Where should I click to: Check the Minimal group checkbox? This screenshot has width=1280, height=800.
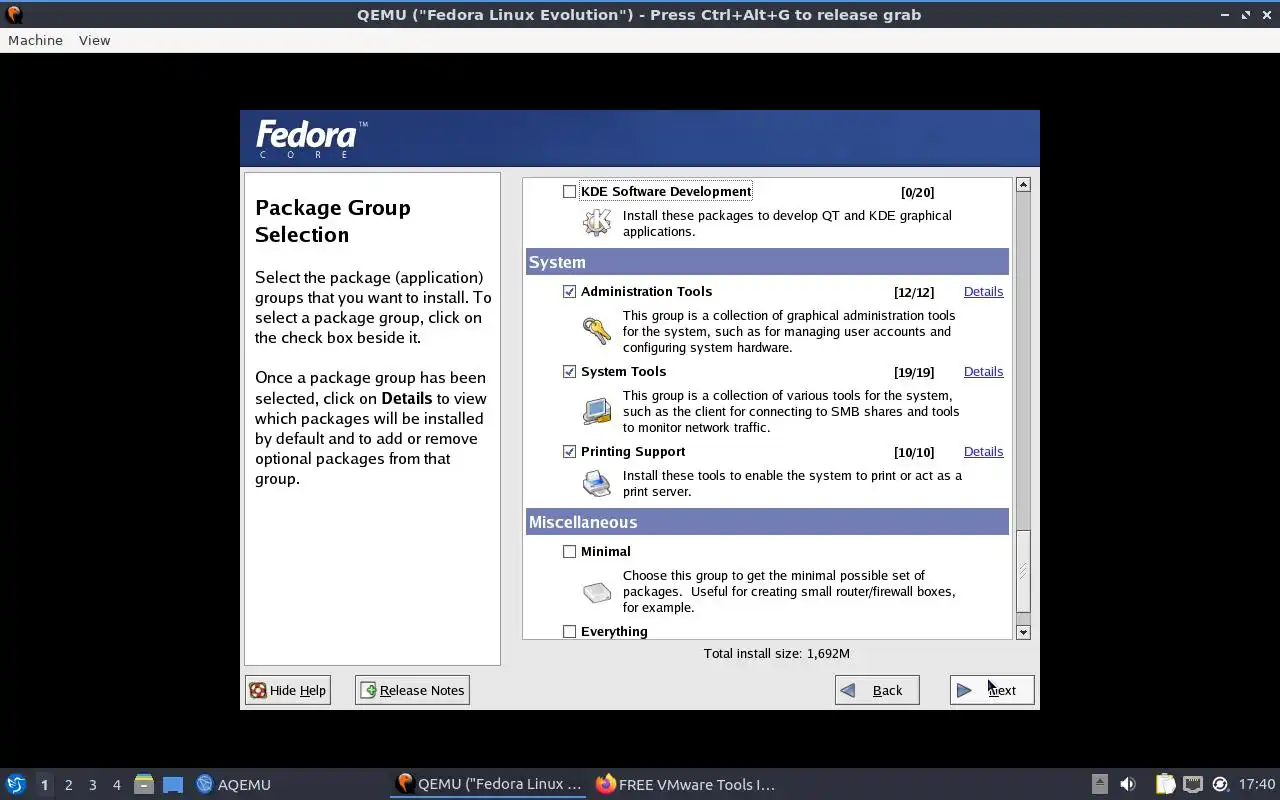pyautogui.click(x=569, y=551)
